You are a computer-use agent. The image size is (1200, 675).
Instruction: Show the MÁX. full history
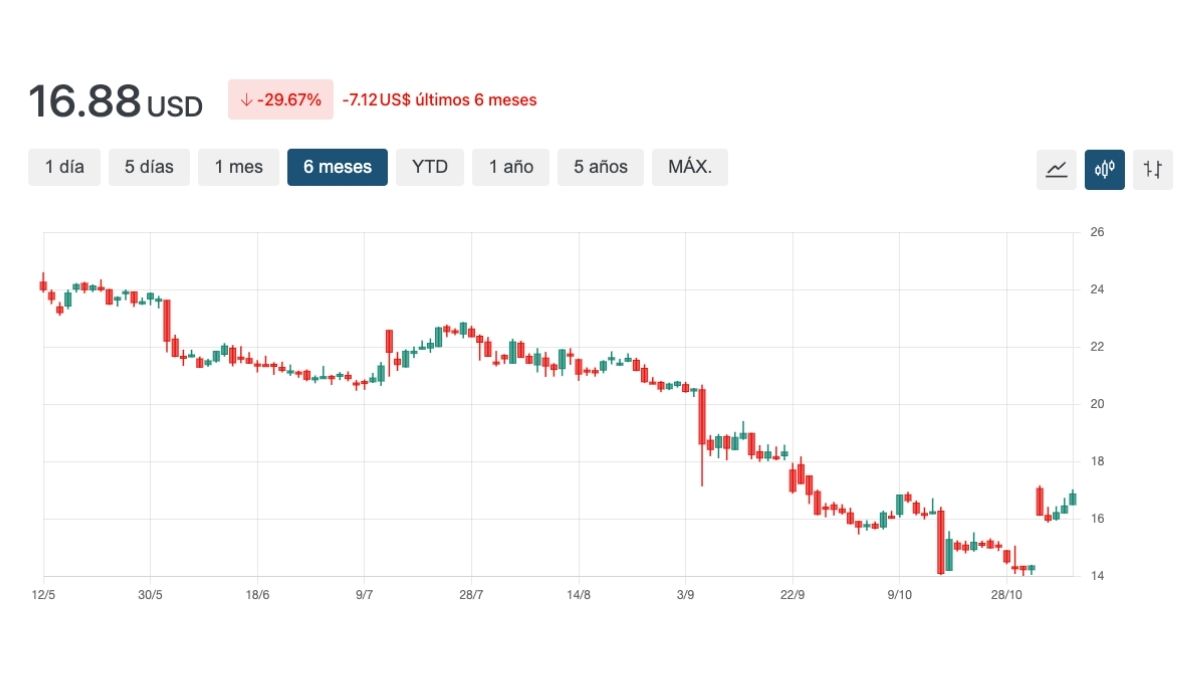(x=690, y=167)
